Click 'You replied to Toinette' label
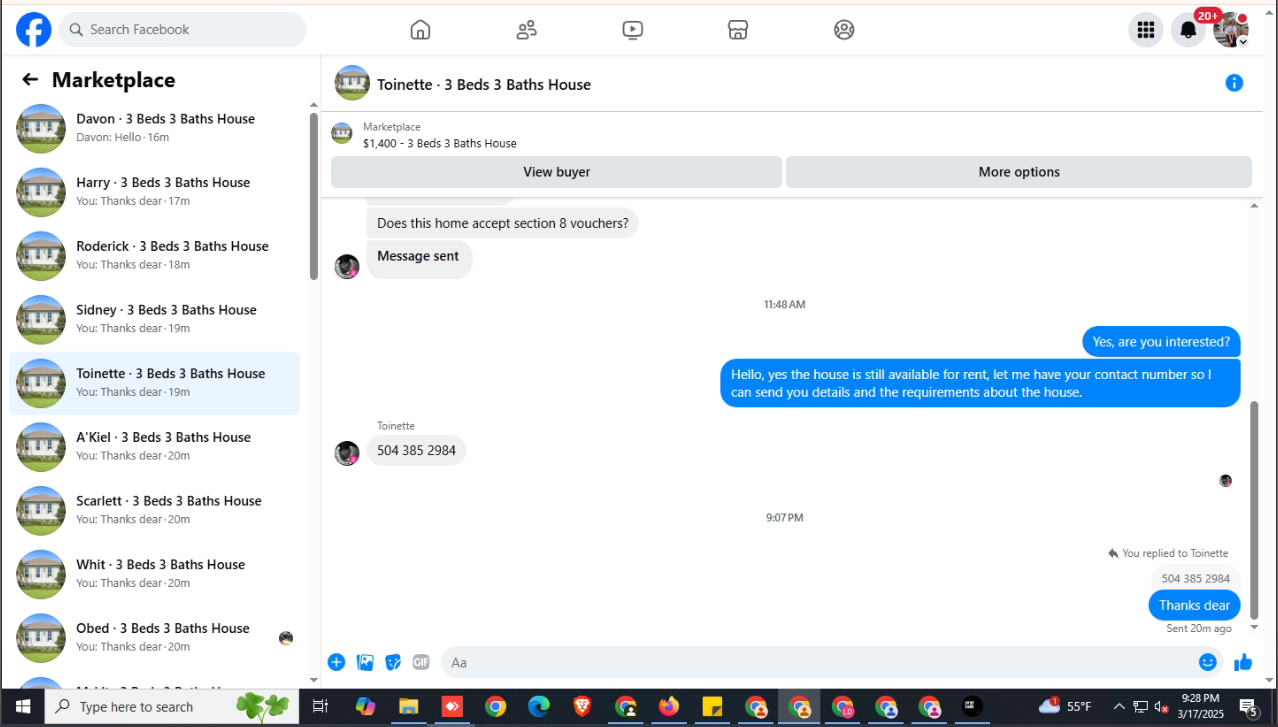Viewport: 1278px width, 727px height. 1168,553
